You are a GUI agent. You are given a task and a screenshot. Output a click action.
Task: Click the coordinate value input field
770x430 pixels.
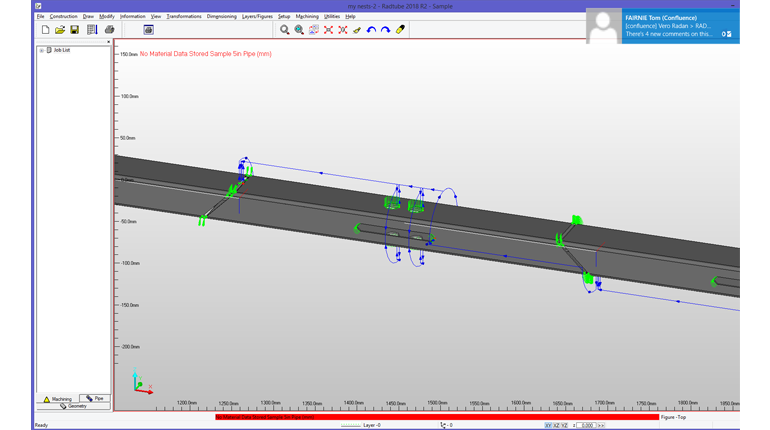coord(587,425)
